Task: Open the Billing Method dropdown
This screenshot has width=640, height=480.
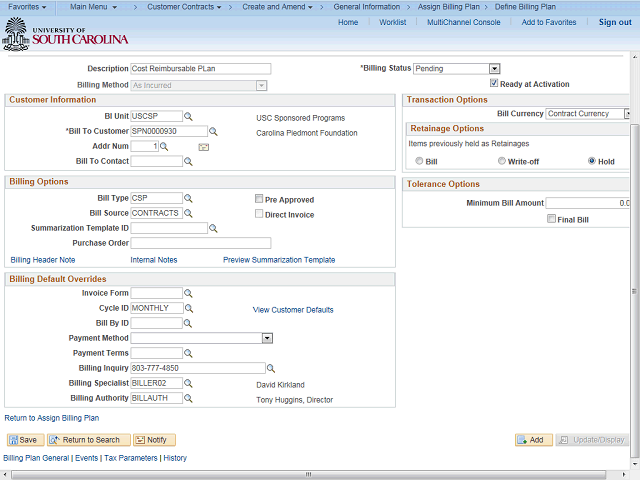Action: point(261,85)
